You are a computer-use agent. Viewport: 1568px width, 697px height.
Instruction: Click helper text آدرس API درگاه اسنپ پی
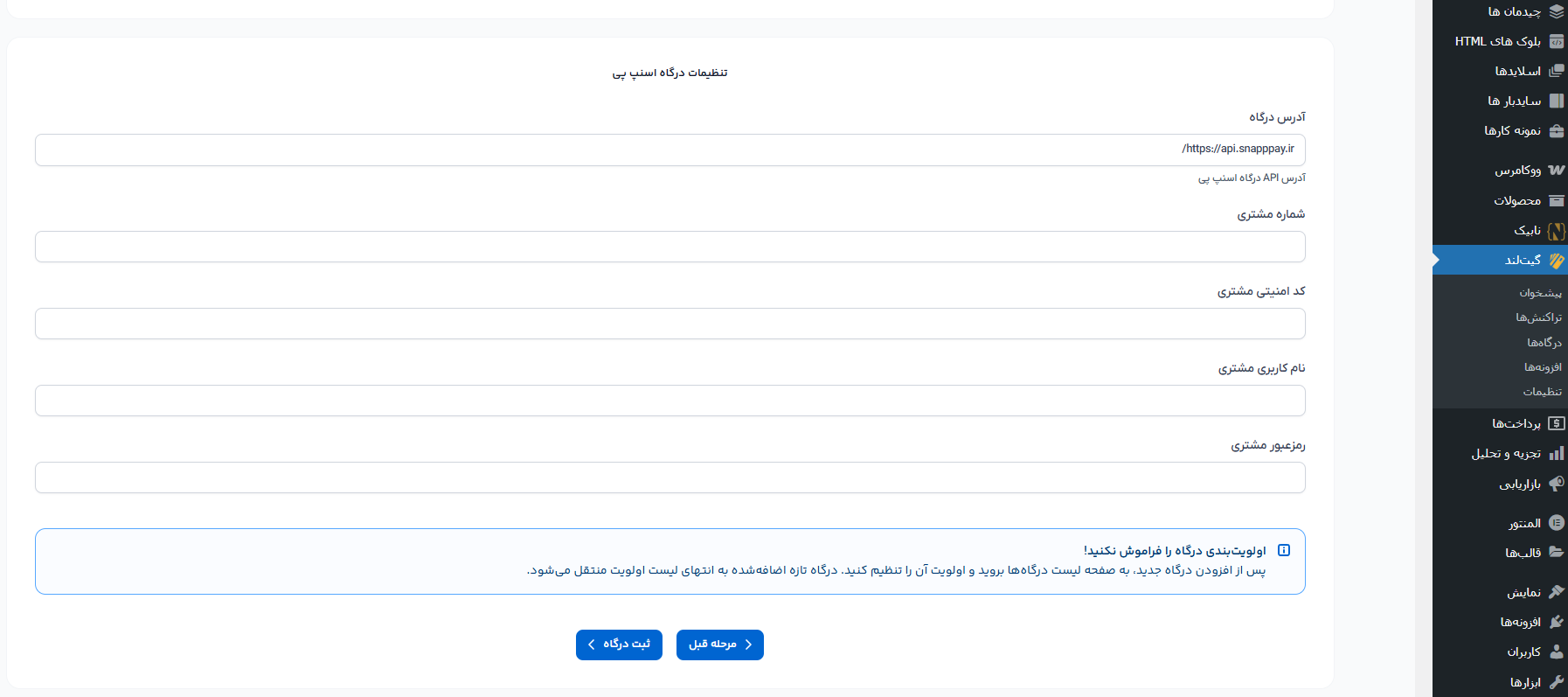pos(1252,178)
